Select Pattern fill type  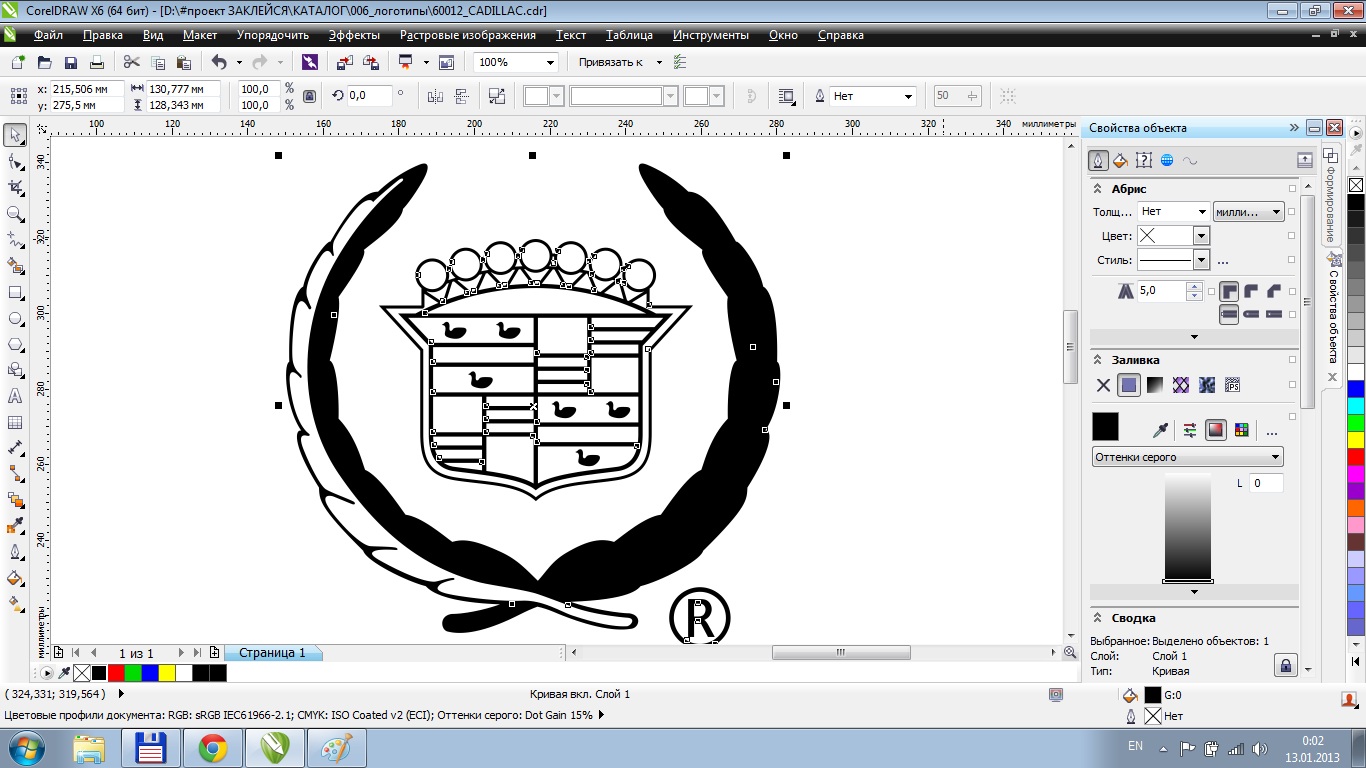click(x=1181, y=385)
